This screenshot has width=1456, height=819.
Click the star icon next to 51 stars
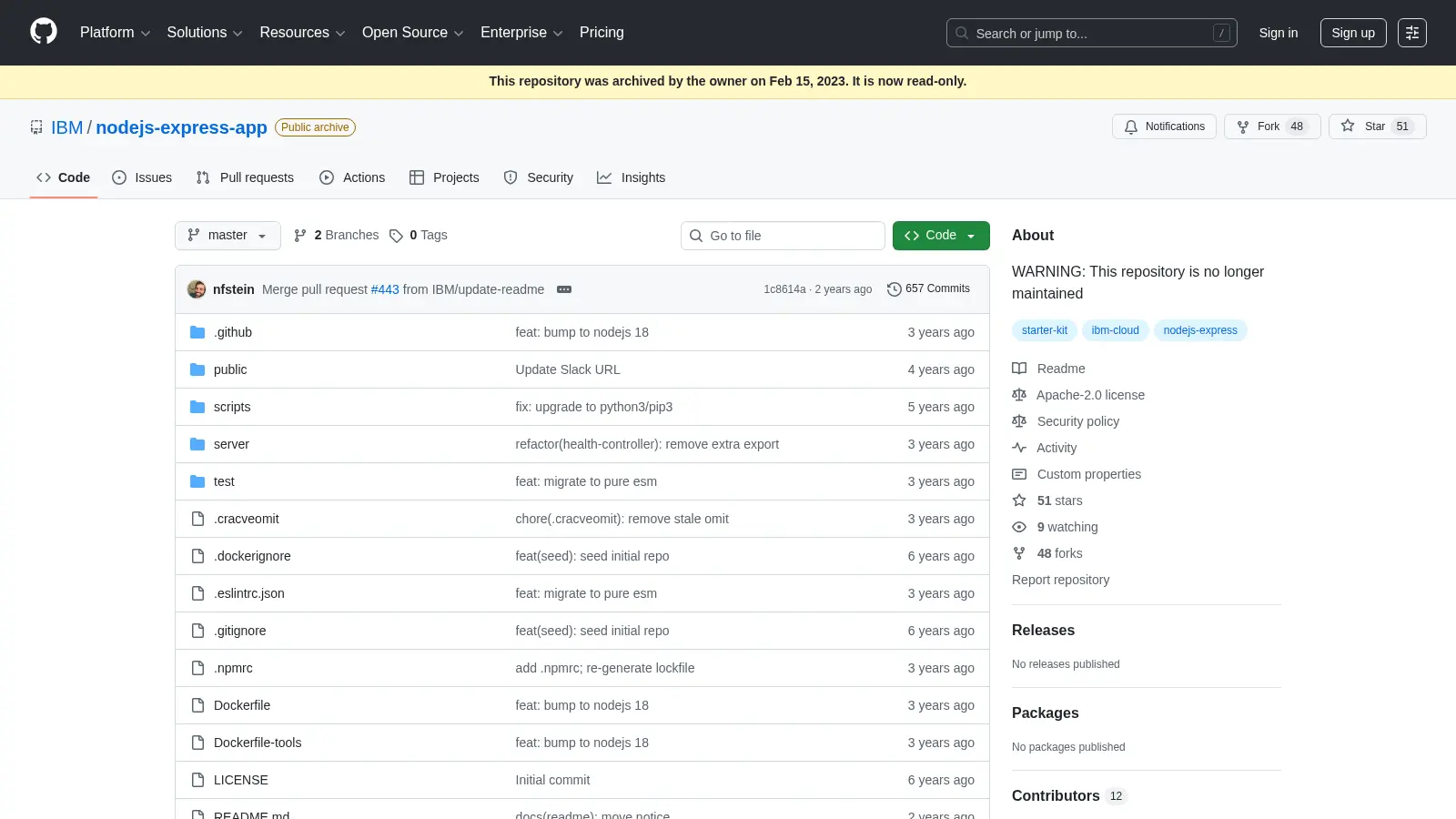click(x=1019, y=500)
